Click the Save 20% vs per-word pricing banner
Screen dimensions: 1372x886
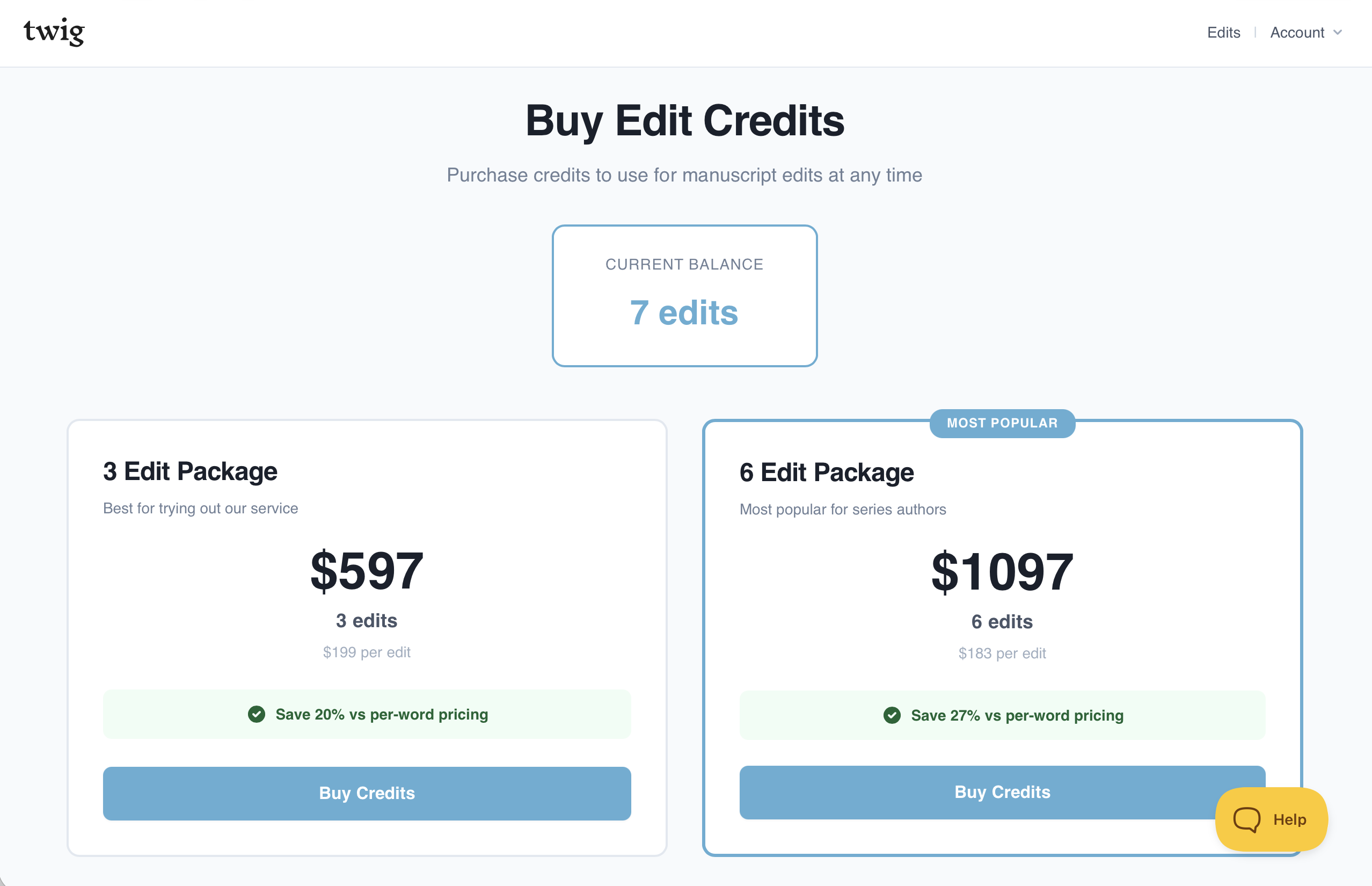coord(367,714)
